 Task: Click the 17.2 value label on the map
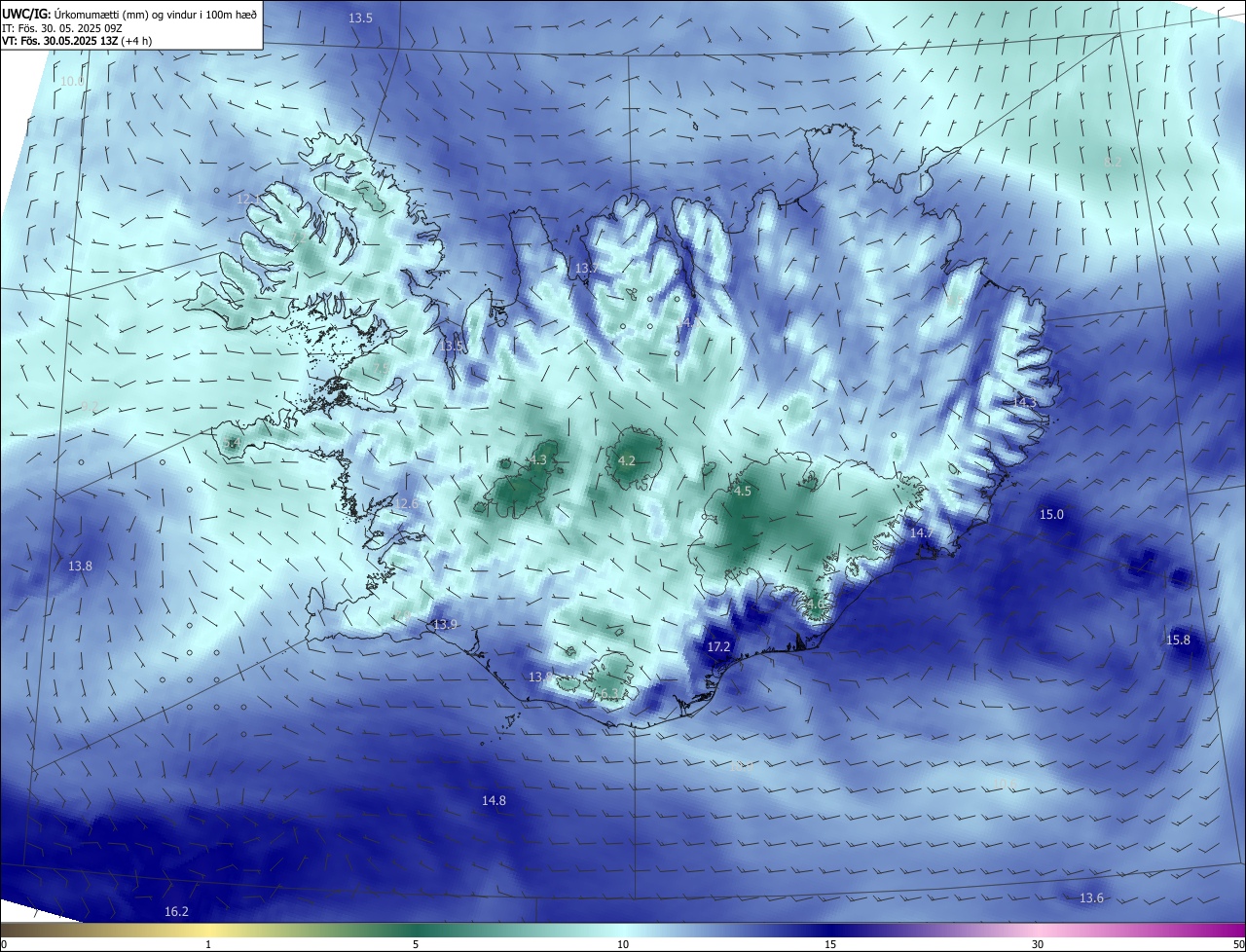(718, 646)
